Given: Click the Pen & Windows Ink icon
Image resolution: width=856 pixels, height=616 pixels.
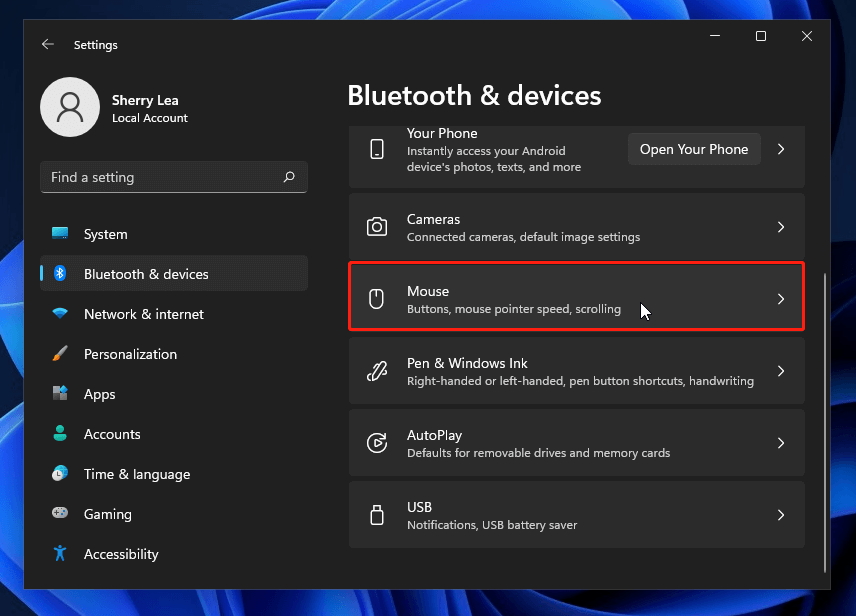Looking at the screenshot, I should click(377, 371).
